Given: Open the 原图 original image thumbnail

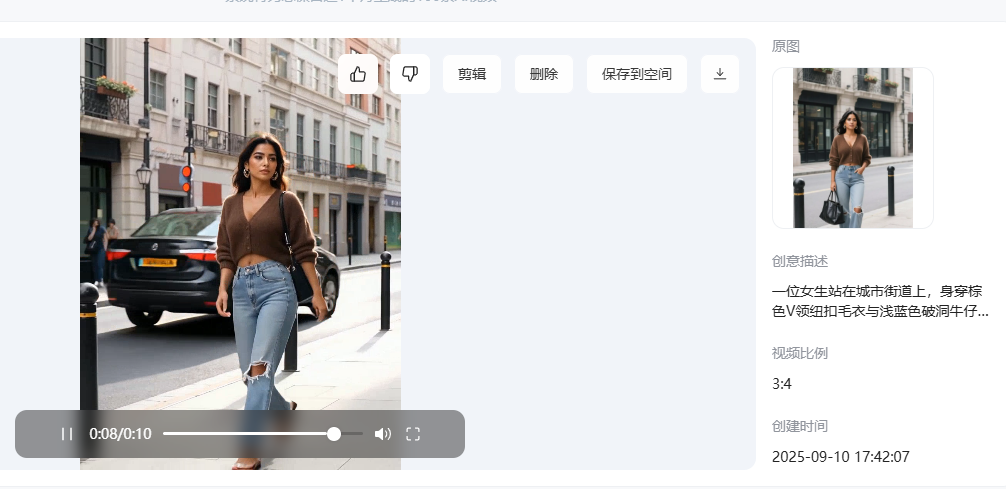Looking at the screenshot, I should click(852, 148).
